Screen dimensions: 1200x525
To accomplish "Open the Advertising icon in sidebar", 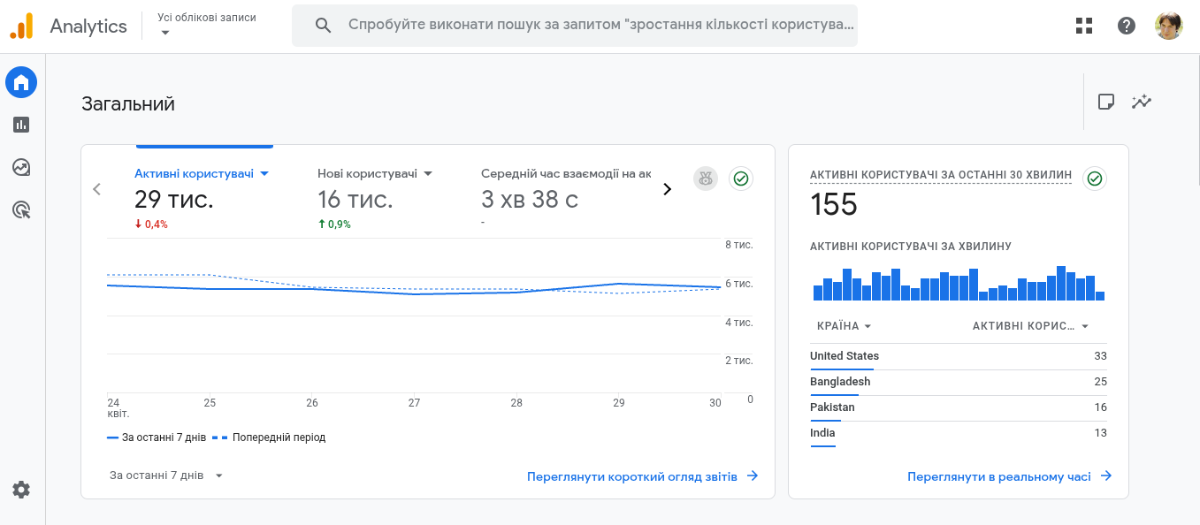I will click(x=21, y=209).
